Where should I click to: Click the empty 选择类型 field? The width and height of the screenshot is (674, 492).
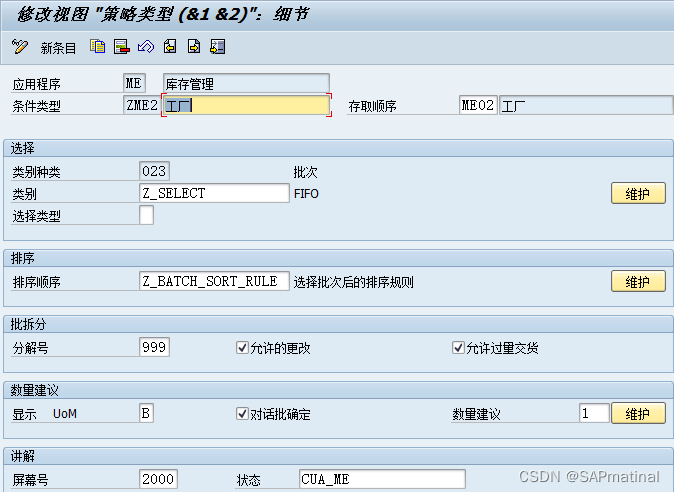[147, 215]
